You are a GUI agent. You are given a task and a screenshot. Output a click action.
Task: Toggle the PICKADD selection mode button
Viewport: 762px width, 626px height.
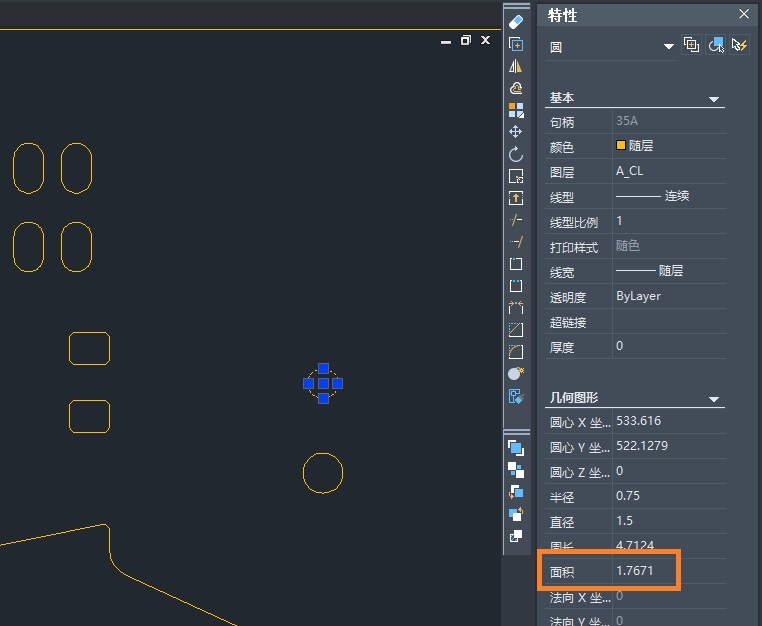coord(692,45)
